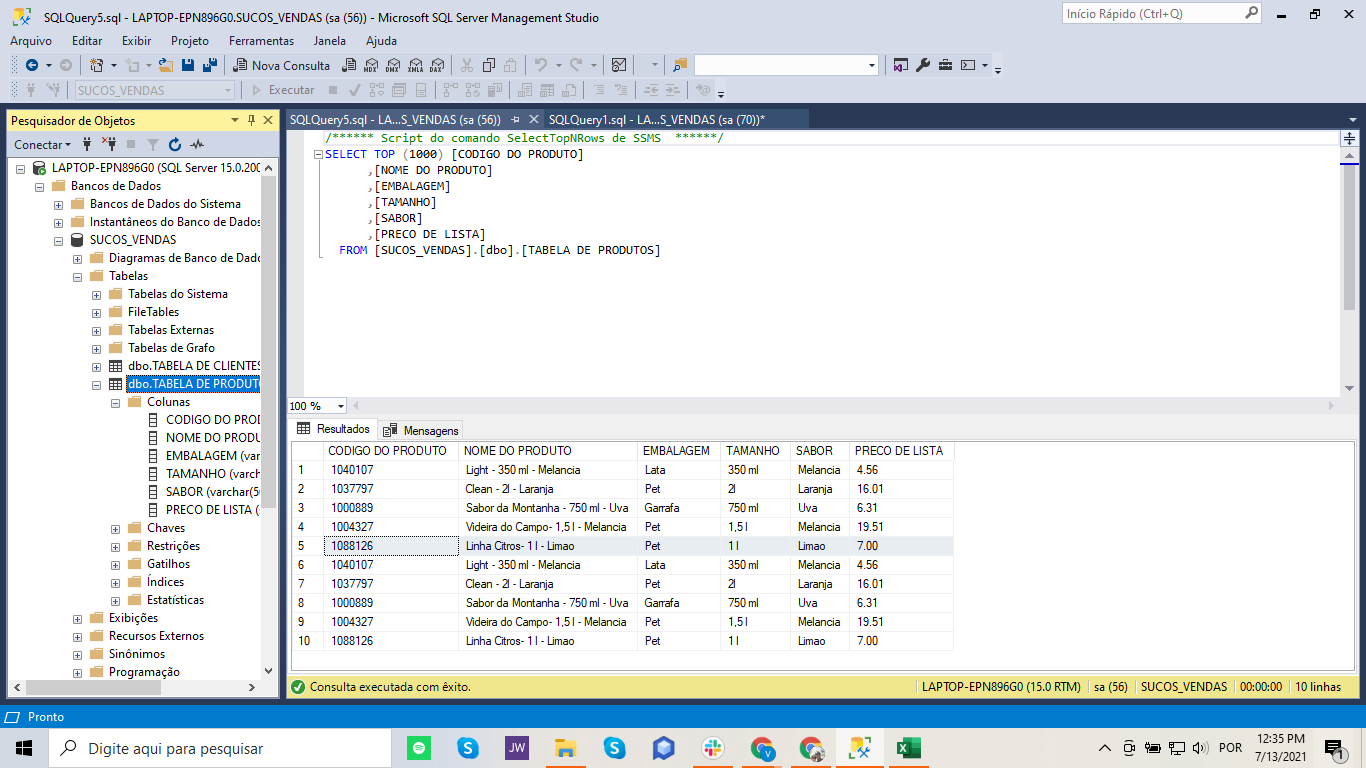Screen dimensions: 1366x768
Task: Open the Conectar dropdown
Action: (x=43, y=144)
